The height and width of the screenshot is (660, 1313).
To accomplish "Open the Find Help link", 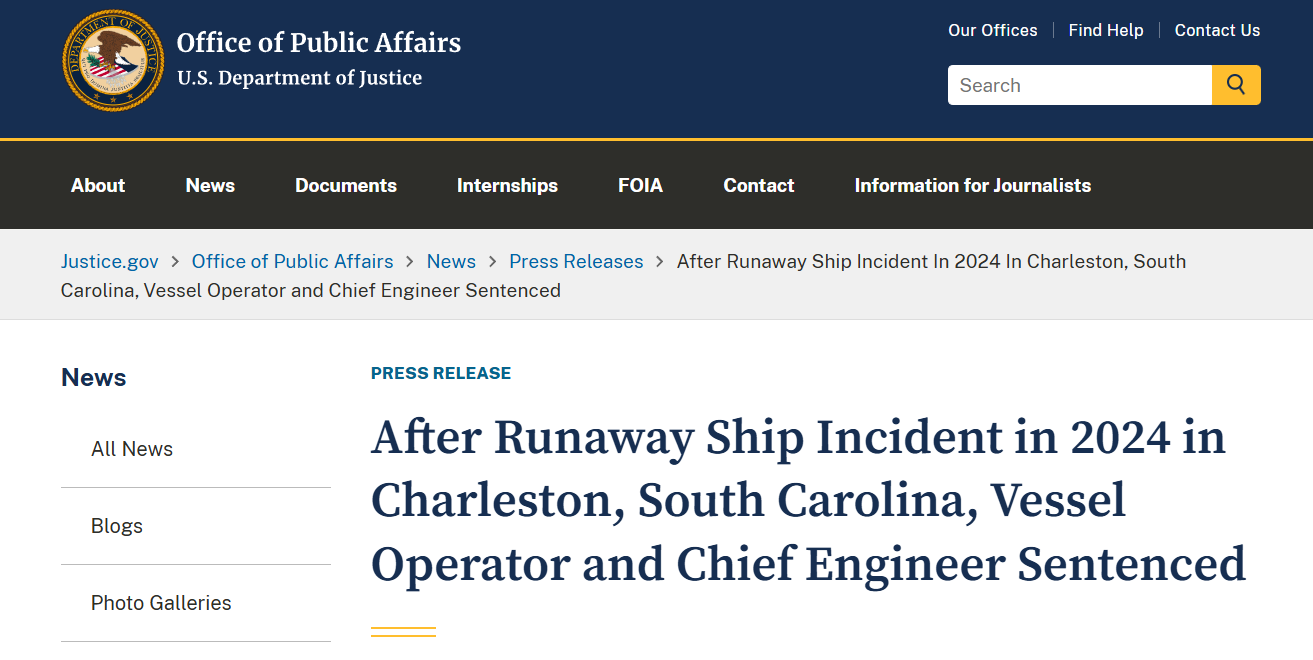I will tap(1106, 30).
